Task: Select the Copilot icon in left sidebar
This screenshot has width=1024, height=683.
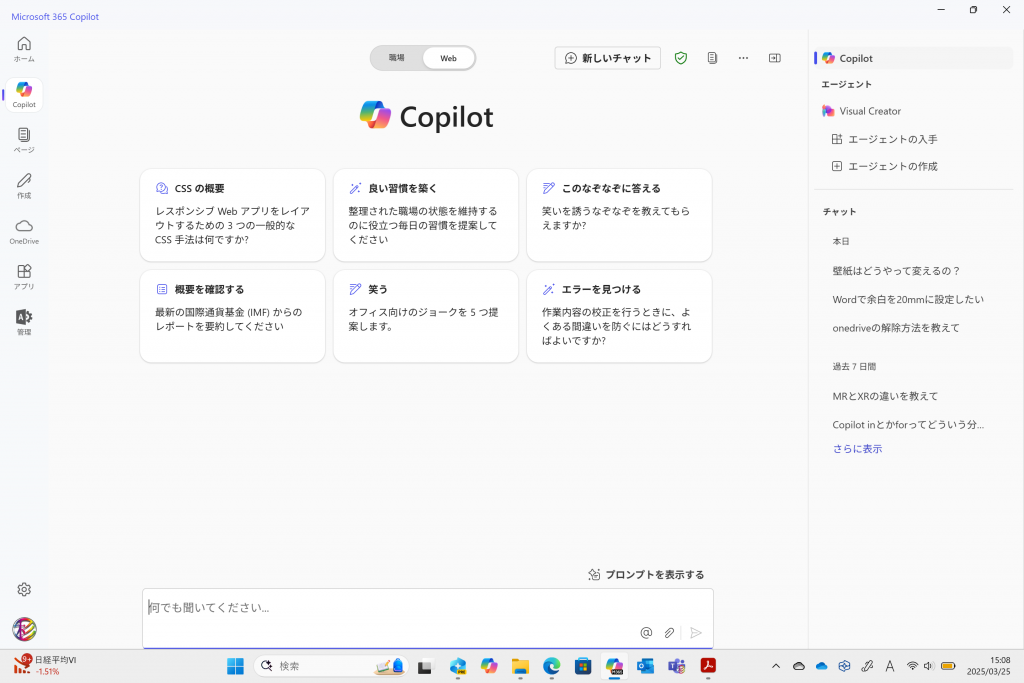Action: coord(24,95)
